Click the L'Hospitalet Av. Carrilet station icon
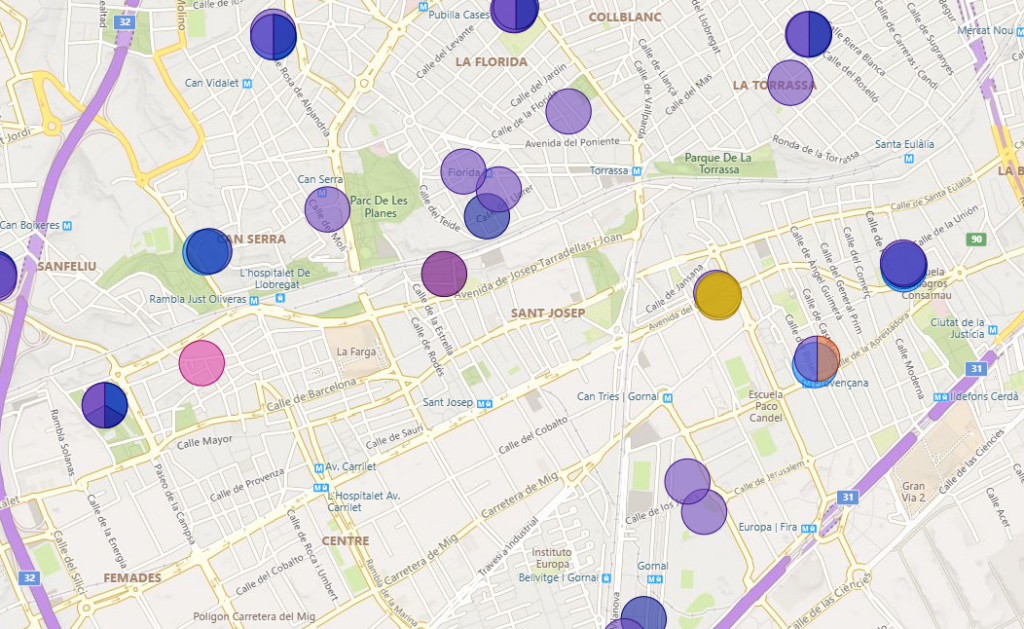Image resolution: width=1024 pixels, height=629 pixels. click(321, 488)
